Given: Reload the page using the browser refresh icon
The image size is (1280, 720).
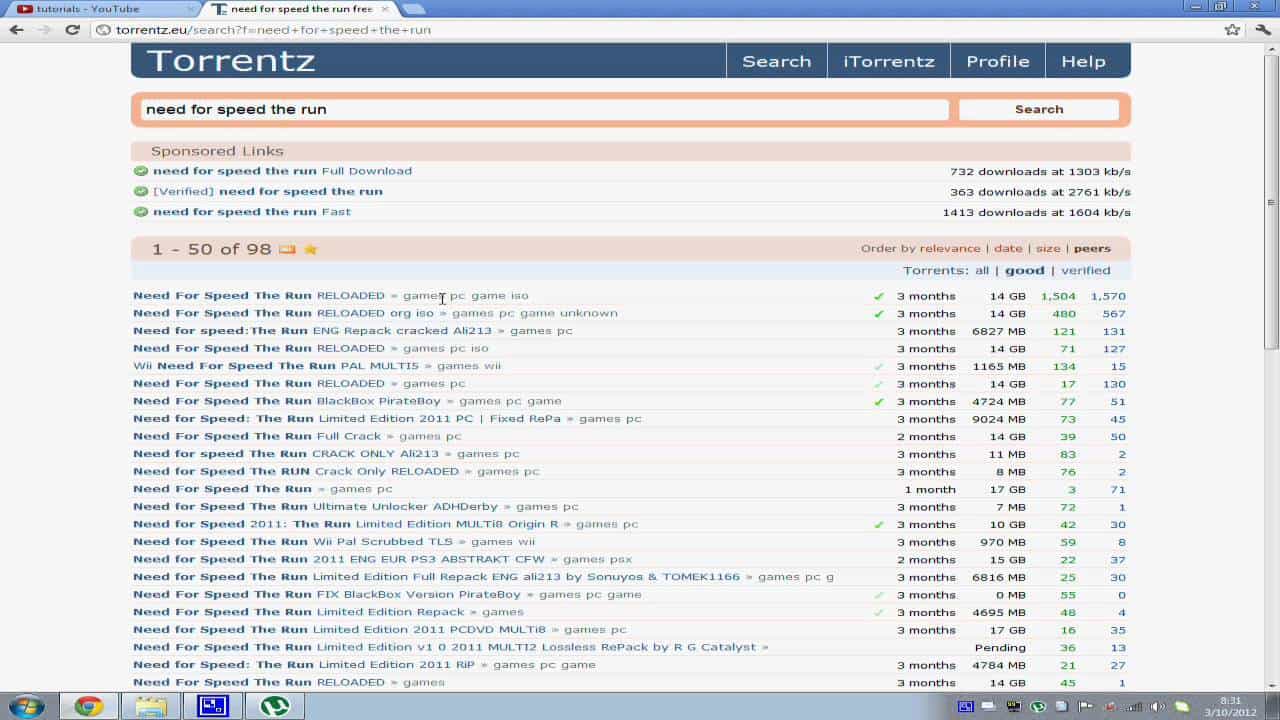Looking at the screenshot, I should pyautogui.click(x=72, y=30).
